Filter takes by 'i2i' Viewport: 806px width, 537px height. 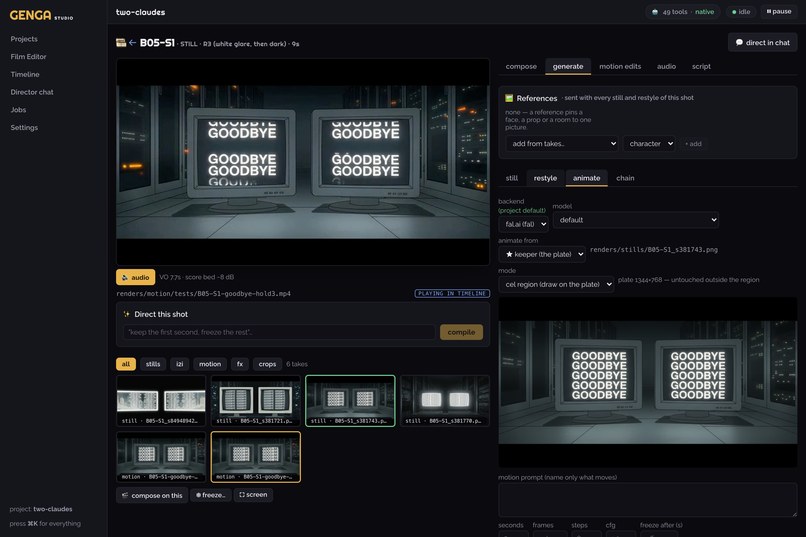(x=179, y=364)
